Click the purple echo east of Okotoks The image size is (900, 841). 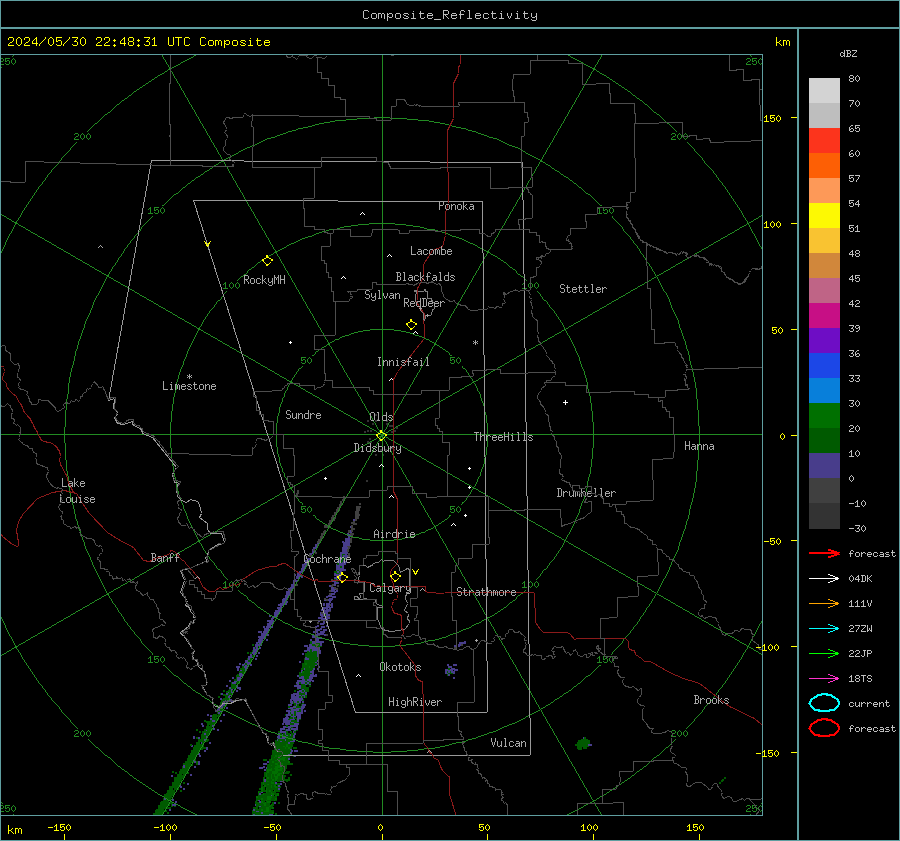[451, 670]
